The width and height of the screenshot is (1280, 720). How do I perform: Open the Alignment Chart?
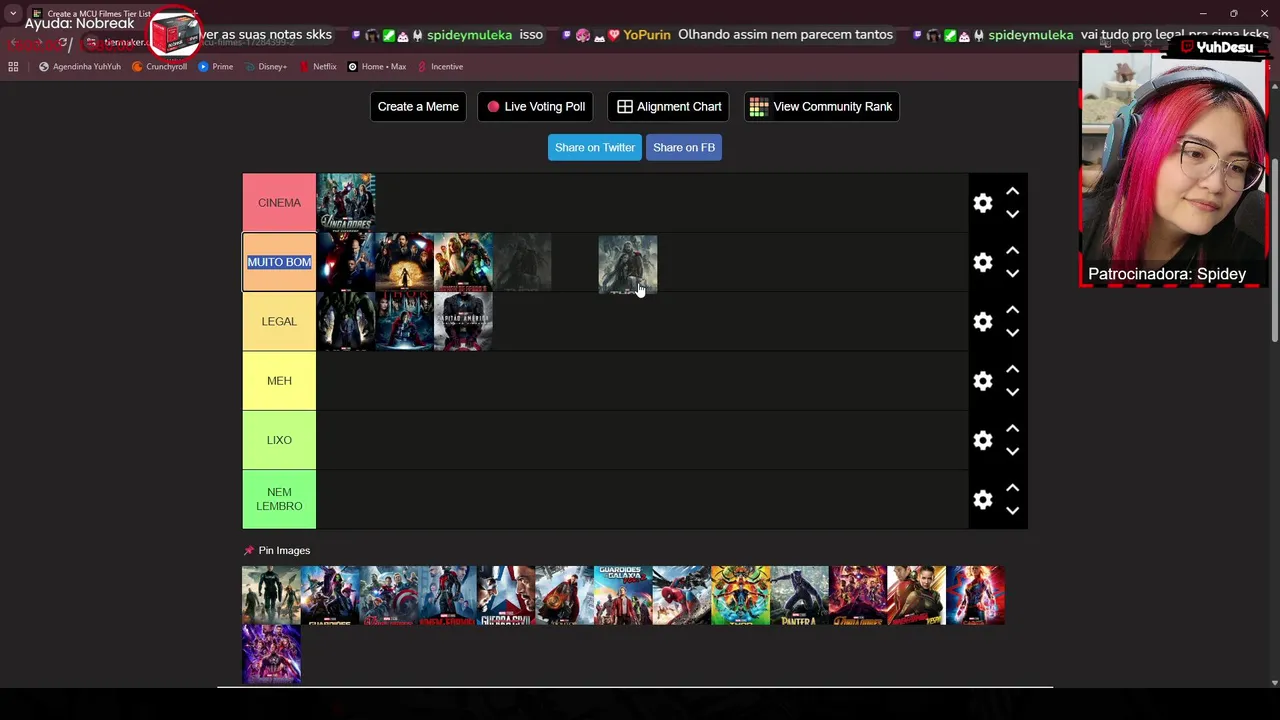tap(669, 107)
